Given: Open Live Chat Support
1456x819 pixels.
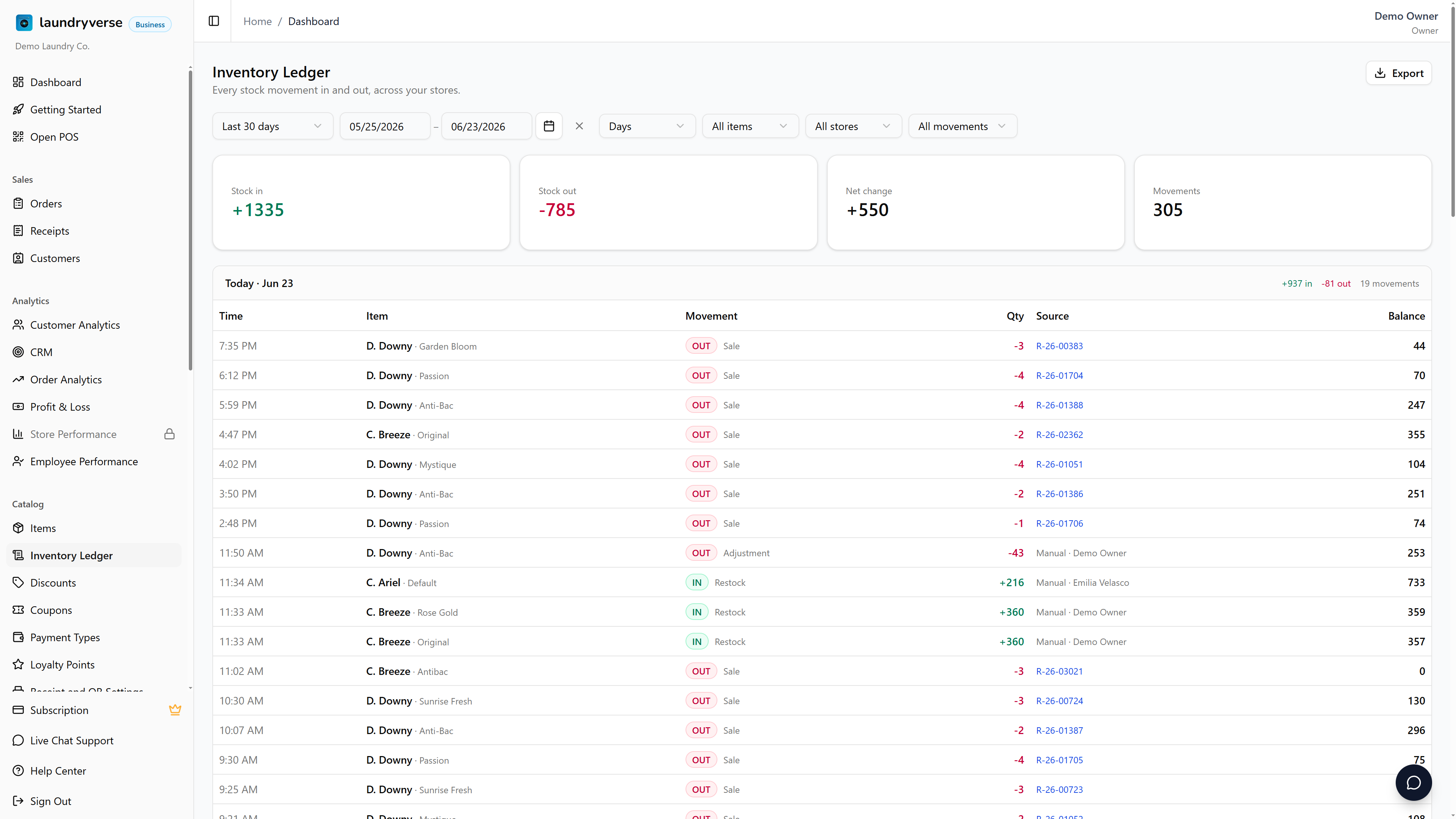Looking at the screenshot, I should (94, 741).
